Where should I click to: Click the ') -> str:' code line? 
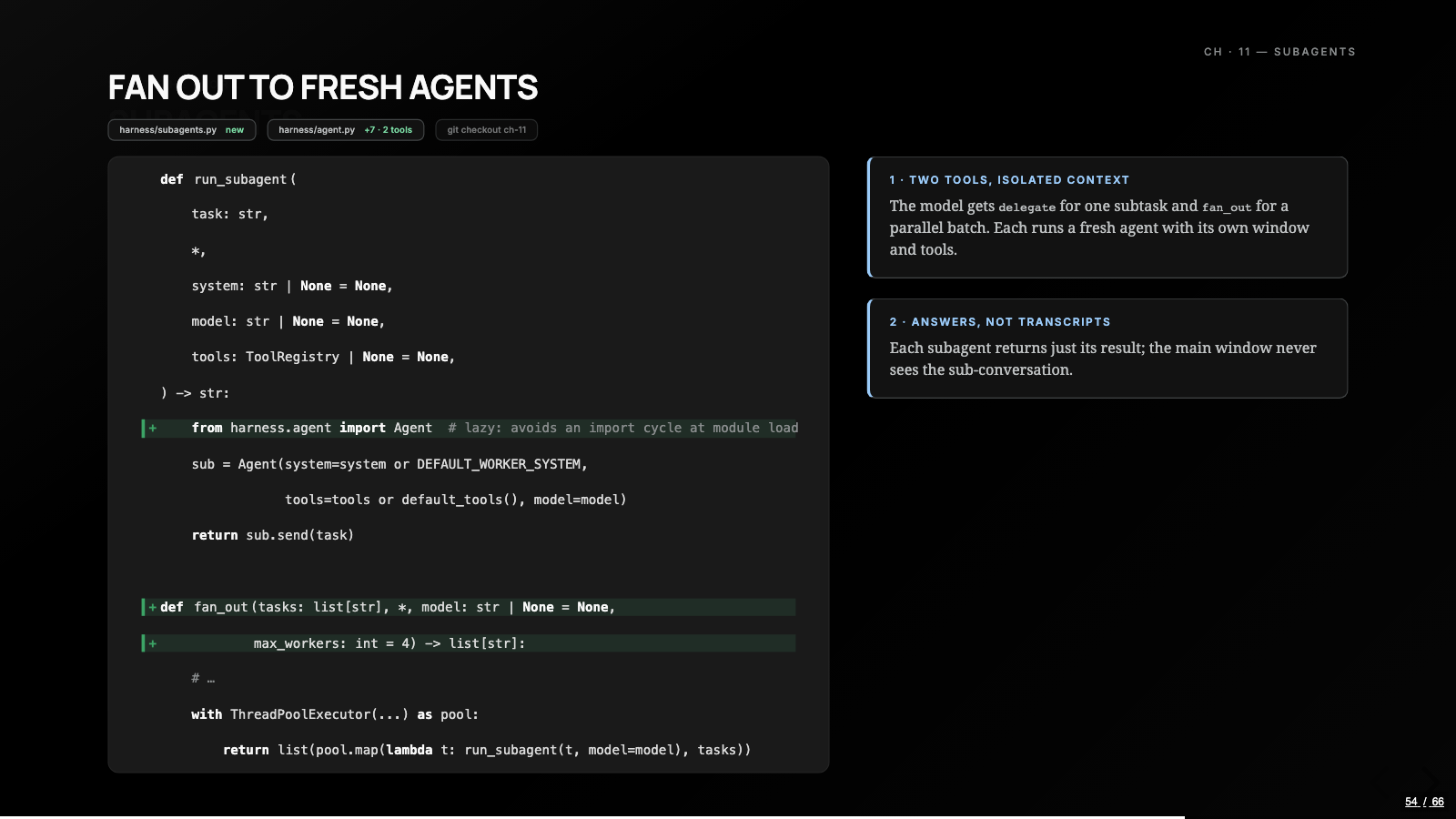pyautogui.click(x=195, y=393)
